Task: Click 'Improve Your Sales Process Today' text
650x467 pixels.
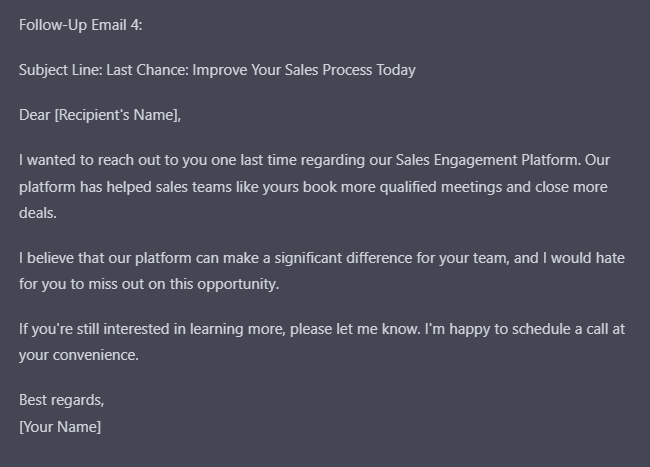Action: pyautogui.click(x=304, y=70)
